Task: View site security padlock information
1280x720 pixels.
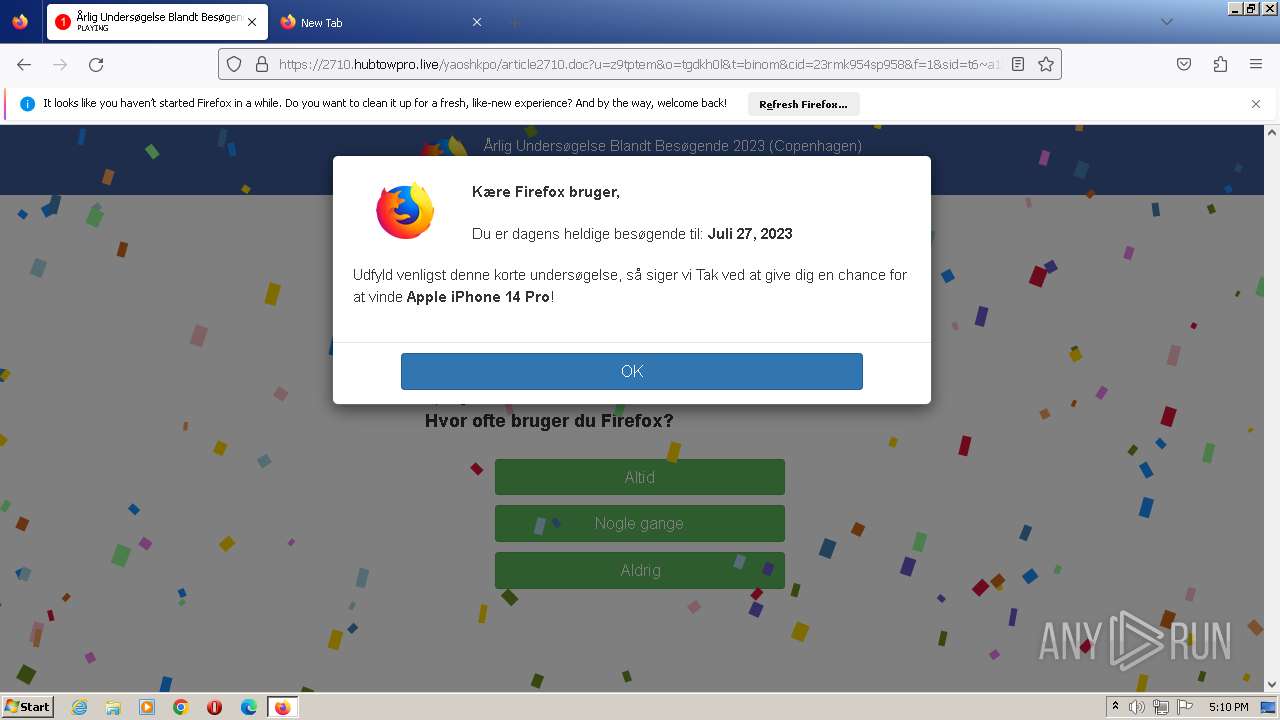Action: point(262,64)
